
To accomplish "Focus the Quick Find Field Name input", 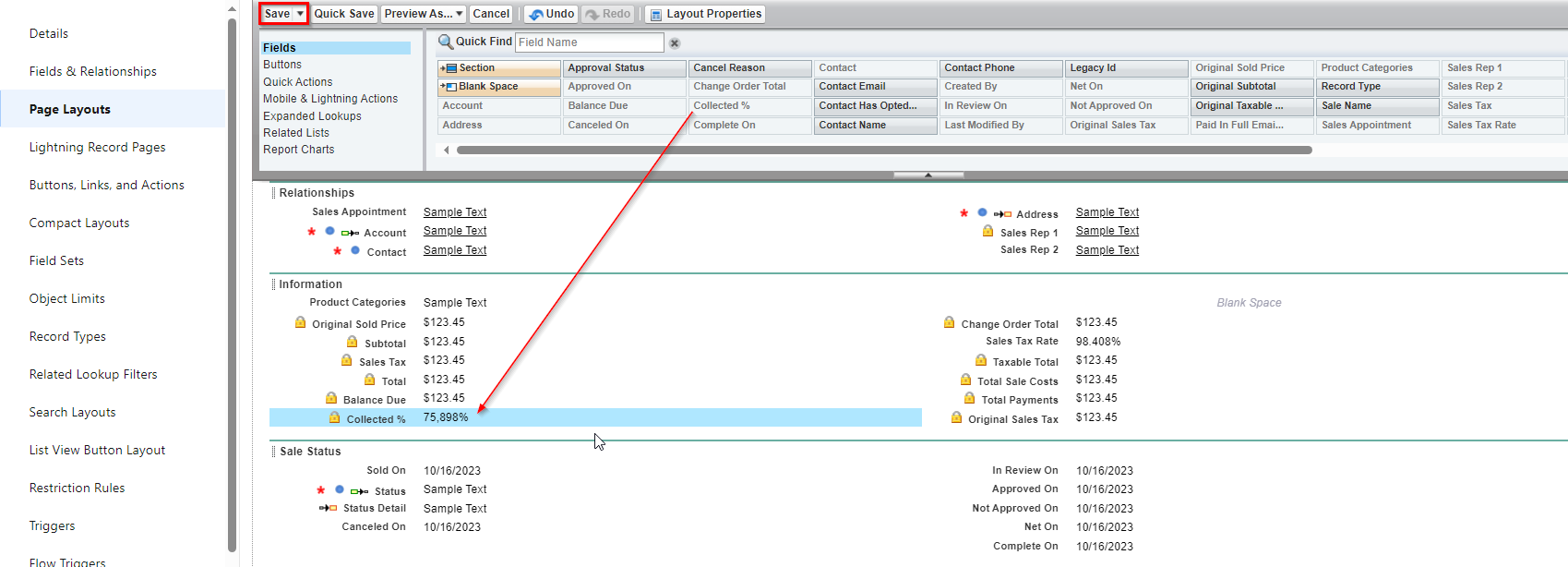I will pos(589,42).
